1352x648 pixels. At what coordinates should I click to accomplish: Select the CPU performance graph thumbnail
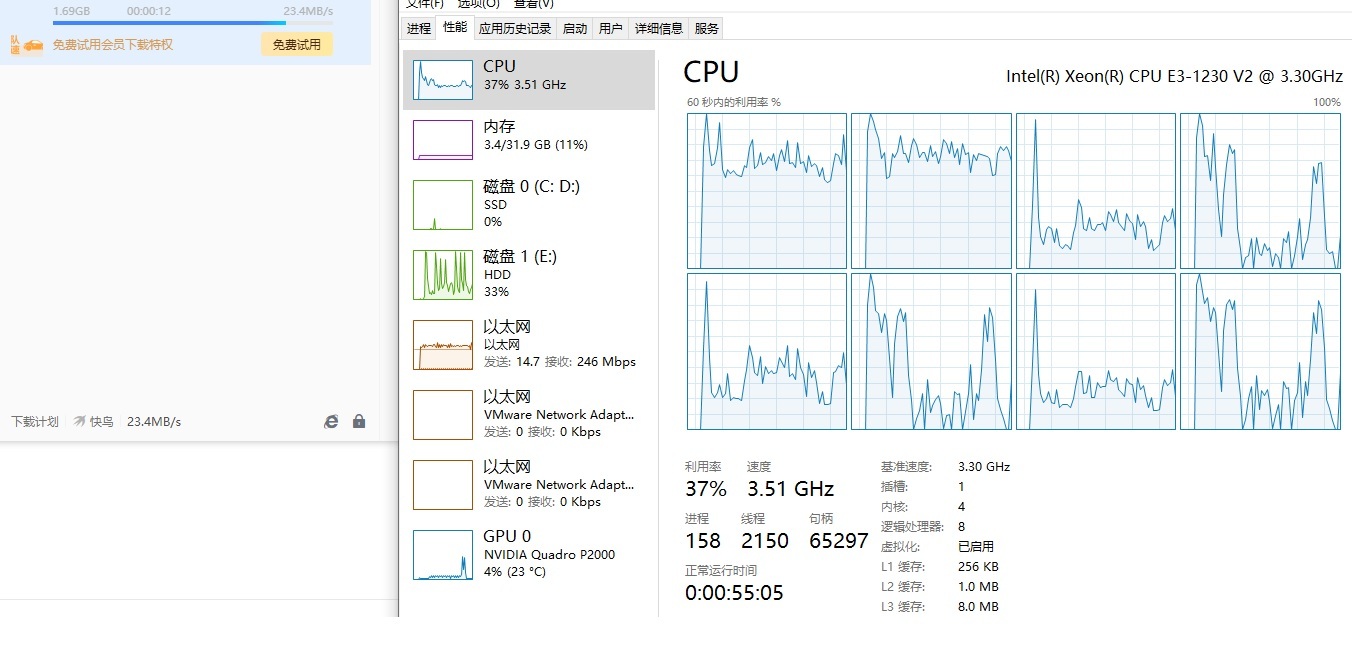tap(443, 79)
